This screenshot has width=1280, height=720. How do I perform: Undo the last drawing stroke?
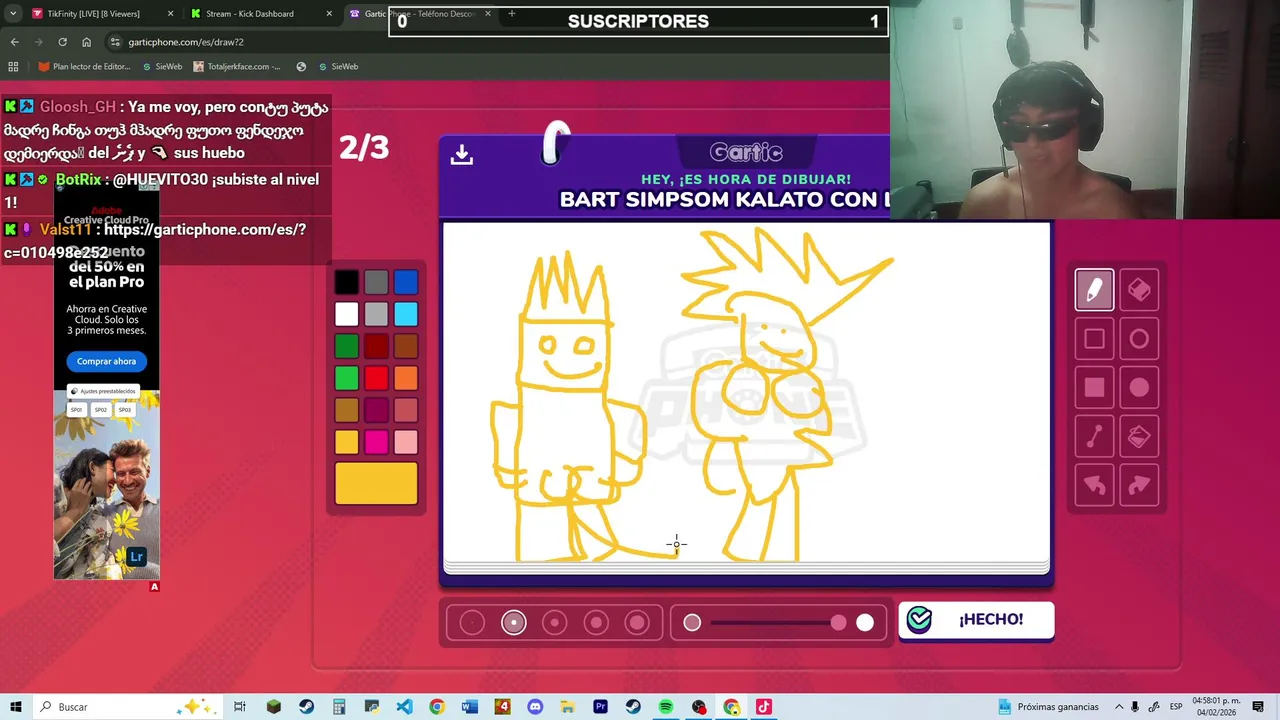pyautogui.click(x=1094, y=486)
